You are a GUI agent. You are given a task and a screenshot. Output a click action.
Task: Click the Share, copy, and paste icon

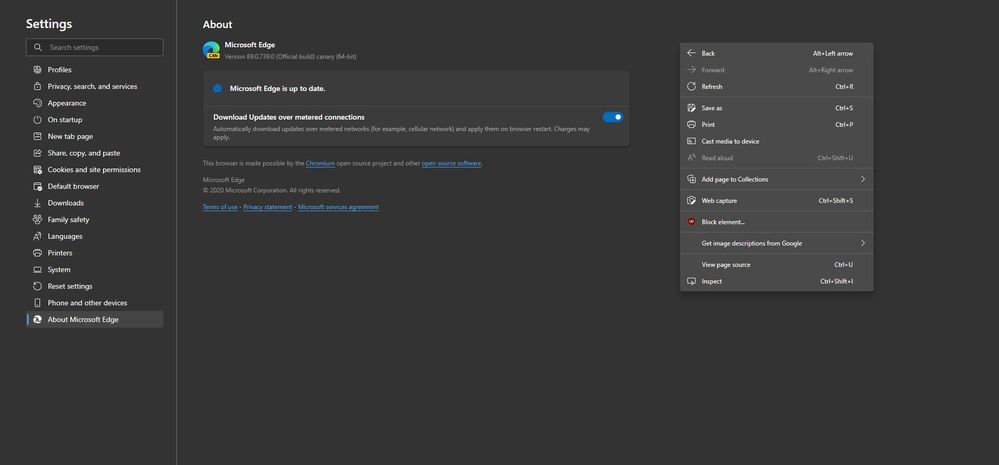(37, 153)
